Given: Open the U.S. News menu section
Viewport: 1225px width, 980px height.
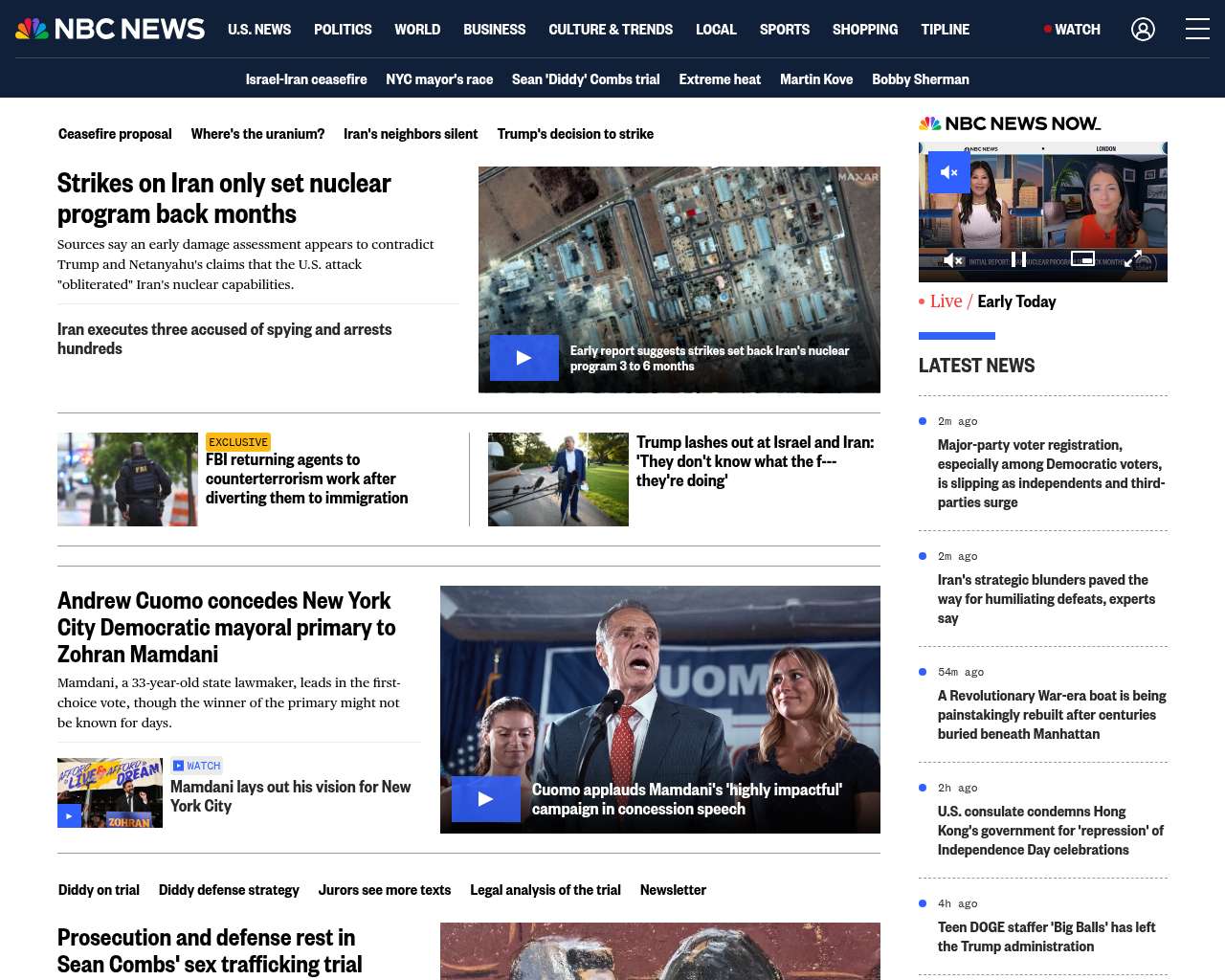Looking at the screenshot, I should [259, 30].
